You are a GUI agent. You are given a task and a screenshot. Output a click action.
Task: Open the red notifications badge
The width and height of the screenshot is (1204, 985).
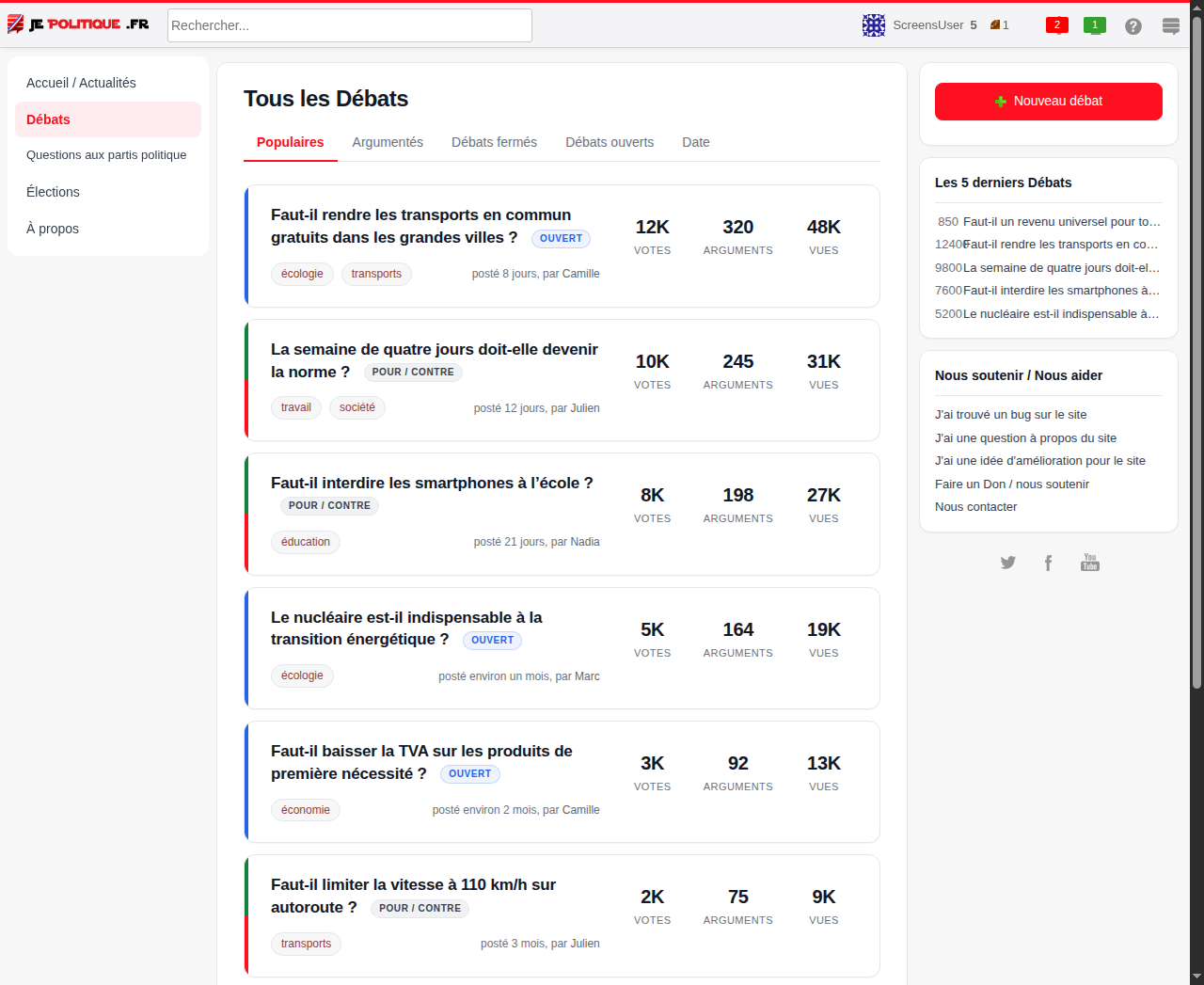click(1057, 25)
